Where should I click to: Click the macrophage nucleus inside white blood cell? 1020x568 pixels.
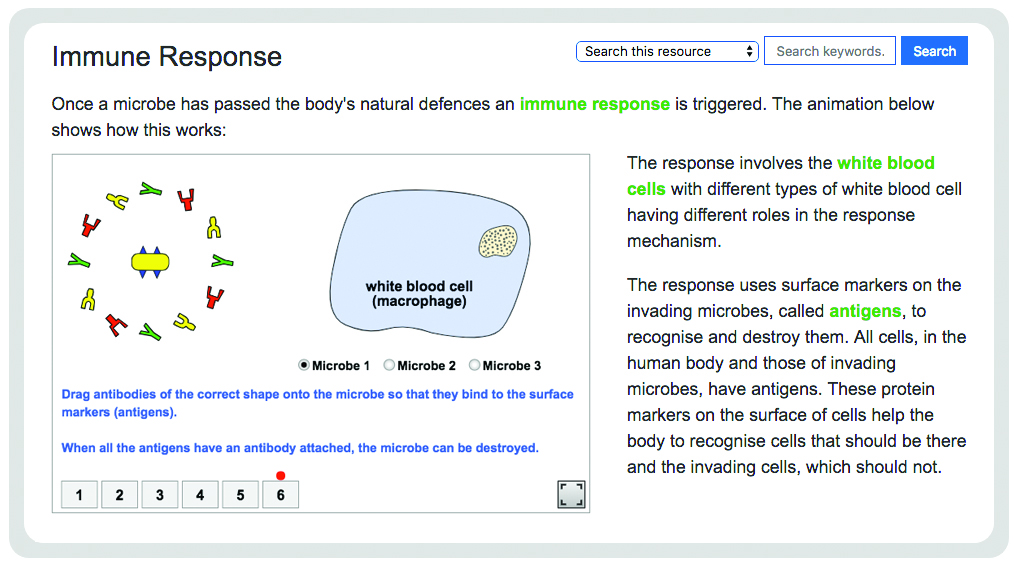[498, 241]
